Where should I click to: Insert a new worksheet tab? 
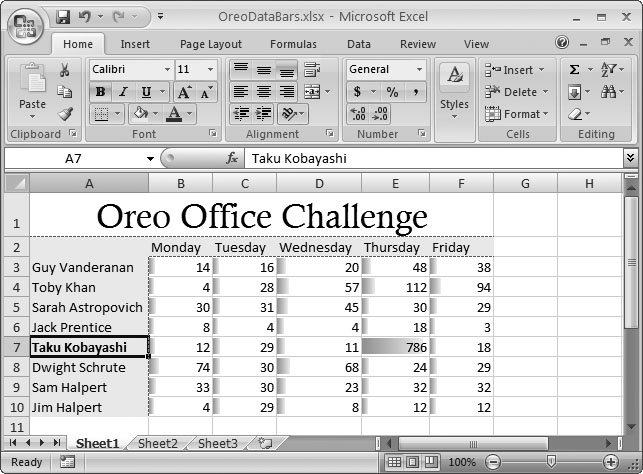pyautogui.click(x=266, y=443)
